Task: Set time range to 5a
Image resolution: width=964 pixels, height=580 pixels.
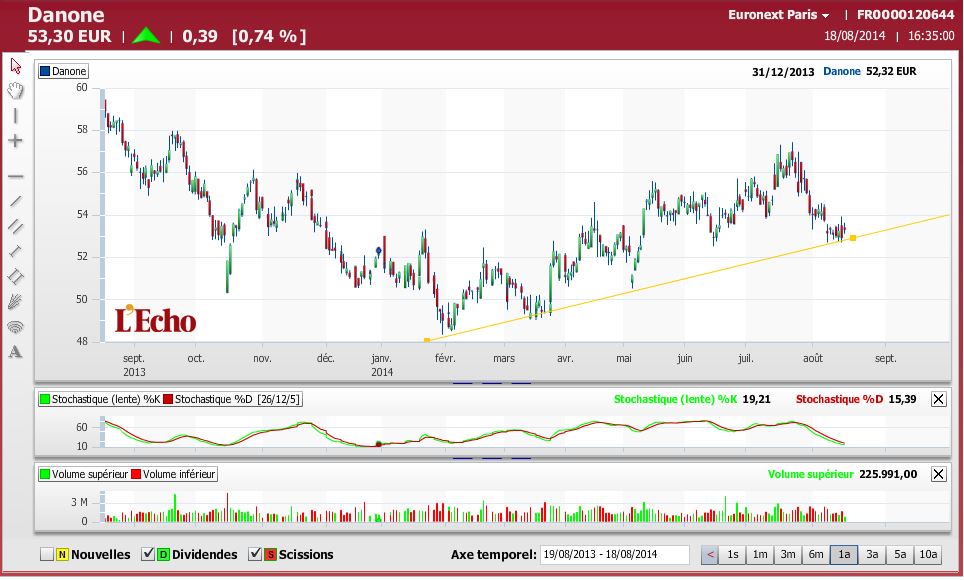Action: coord(900,555)
